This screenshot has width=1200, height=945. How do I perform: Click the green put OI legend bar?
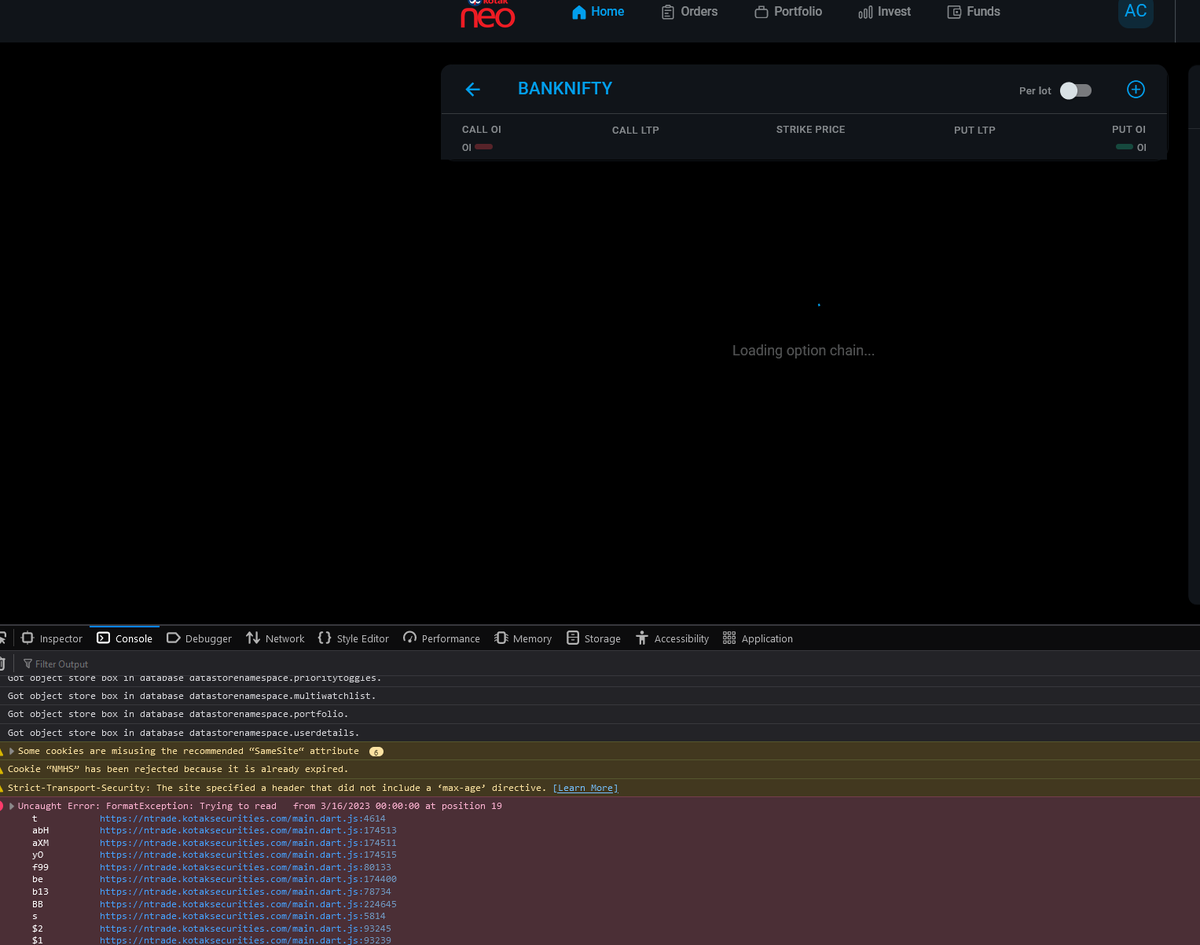tap(1124, 147)
